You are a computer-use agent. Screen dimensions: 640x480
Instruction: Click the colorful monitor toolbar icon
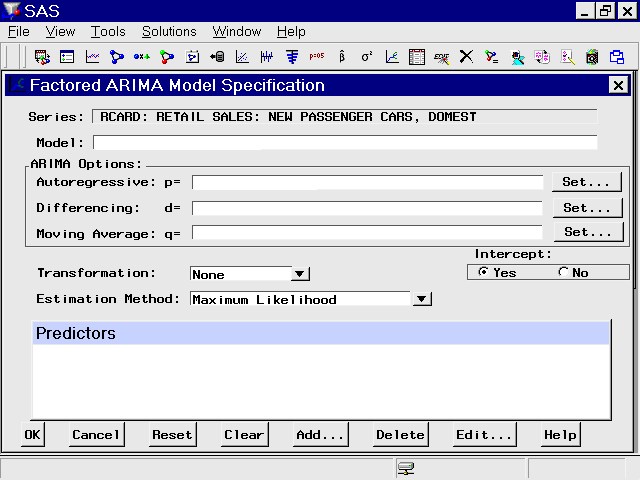click(518, 57)
